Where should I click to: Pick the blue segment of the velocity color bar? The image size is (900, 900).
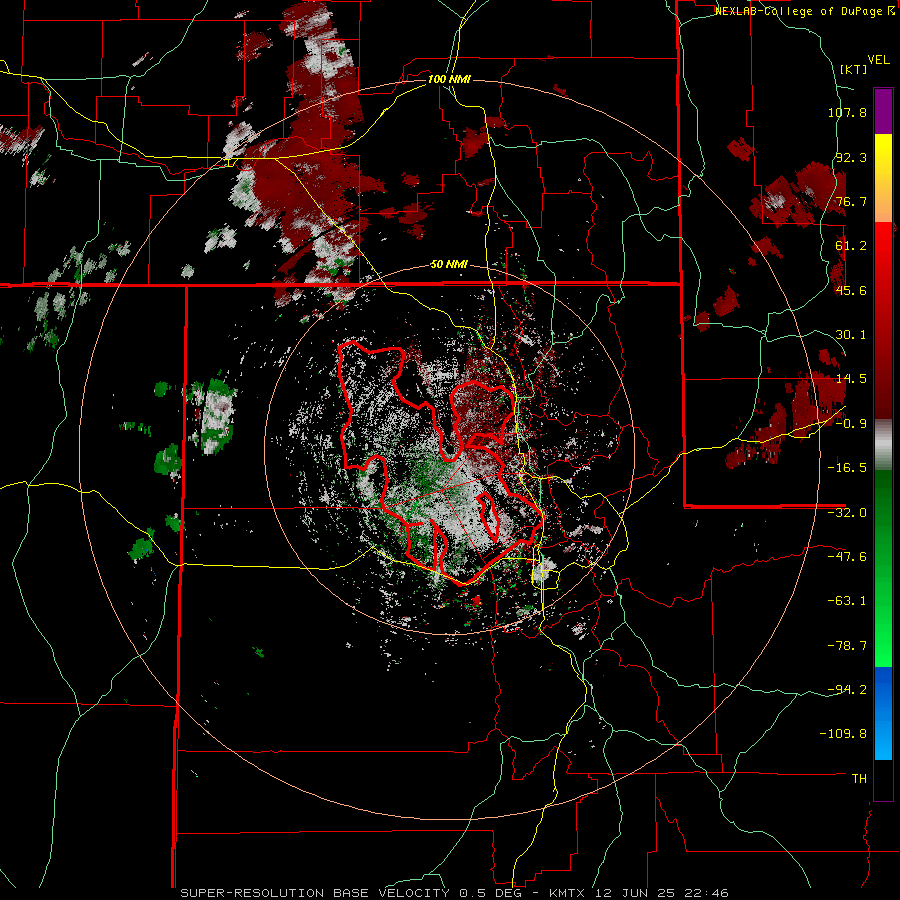point(883,713)
